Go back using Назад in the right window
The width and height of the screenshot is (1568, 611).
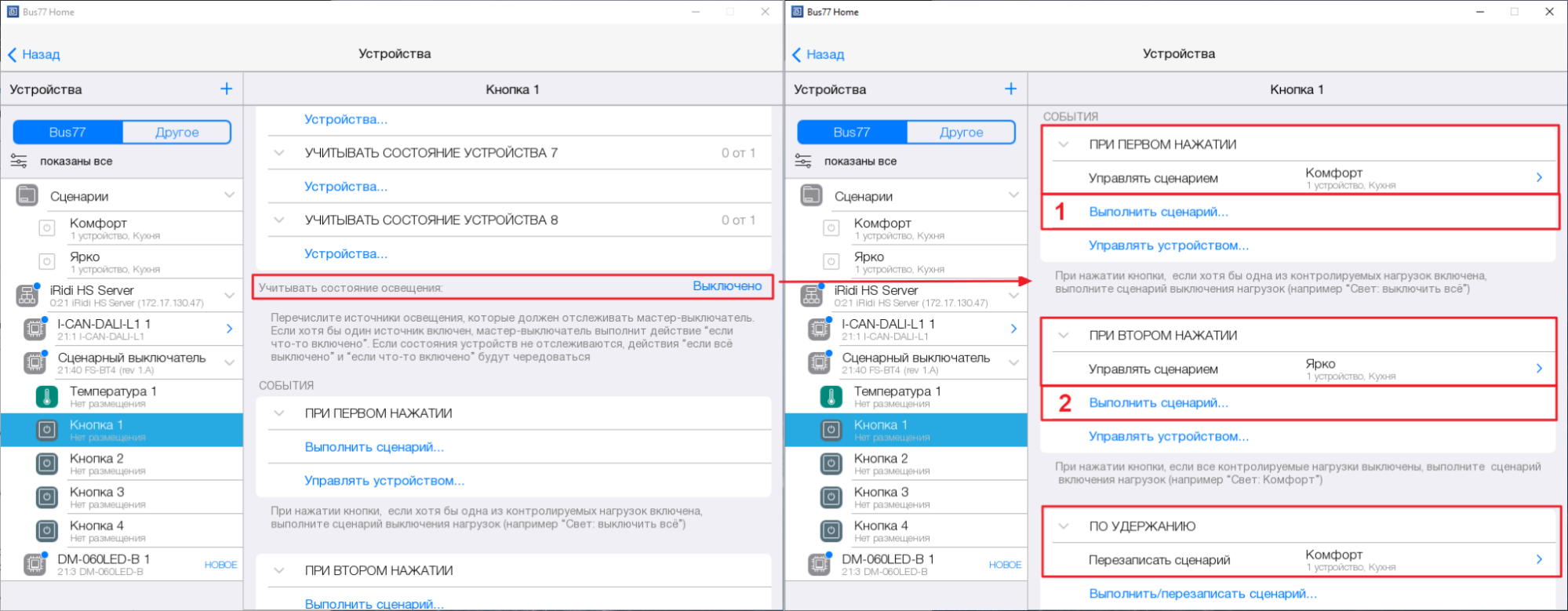pos(818,54)
